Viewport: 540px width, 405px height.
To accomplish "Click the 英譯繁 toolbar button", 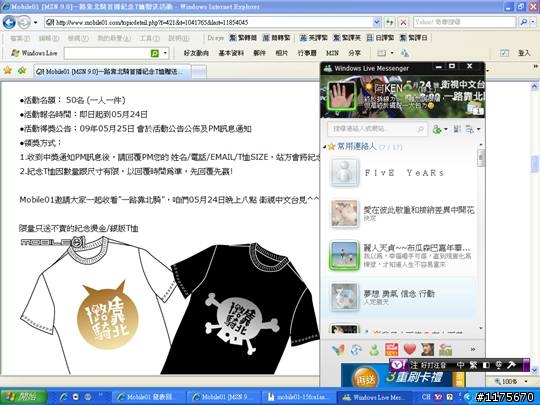I will [x=313, y=38].
